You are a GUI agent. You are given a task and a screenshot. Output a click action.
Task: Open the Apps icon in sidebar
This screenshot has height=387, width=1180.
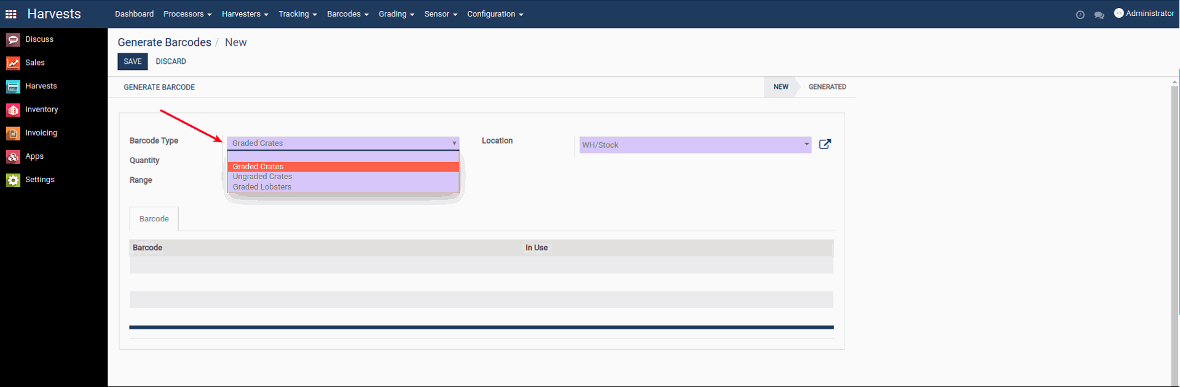(13, 157)
